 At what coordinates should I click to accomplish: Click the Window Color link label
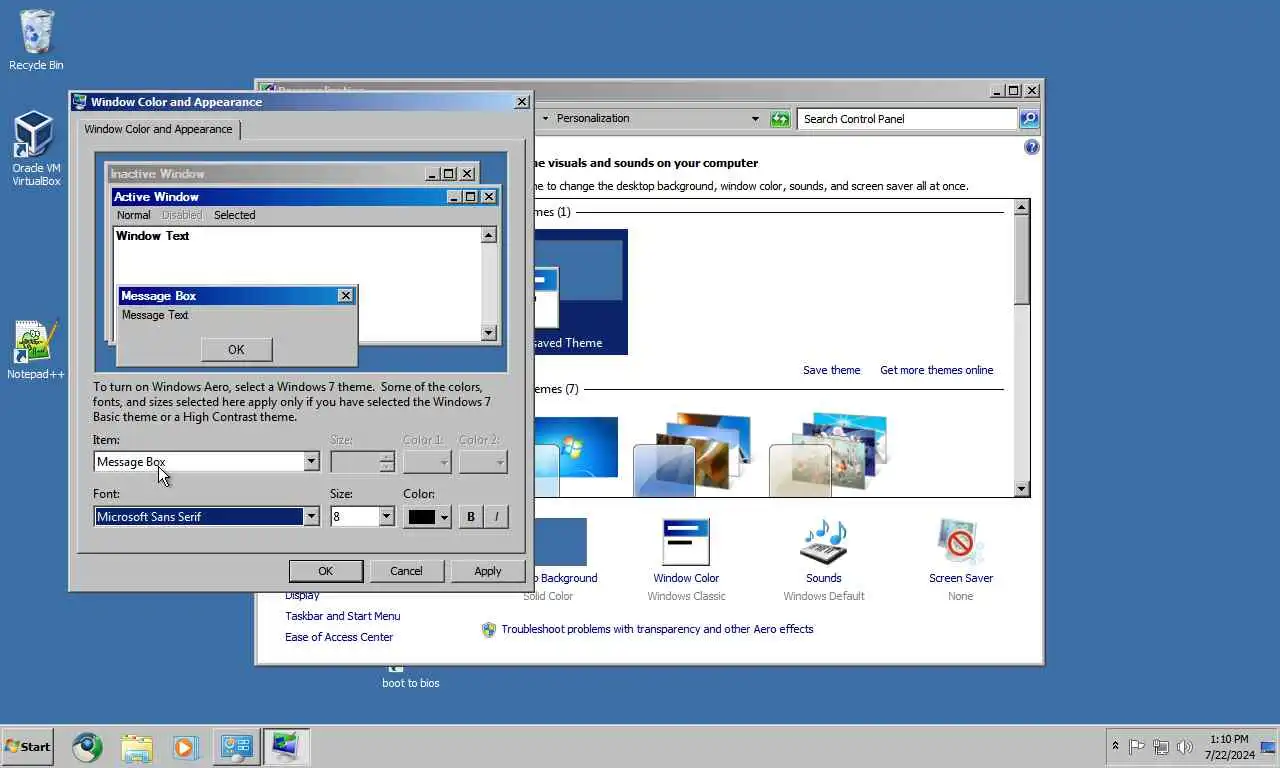tap(686, 578)
